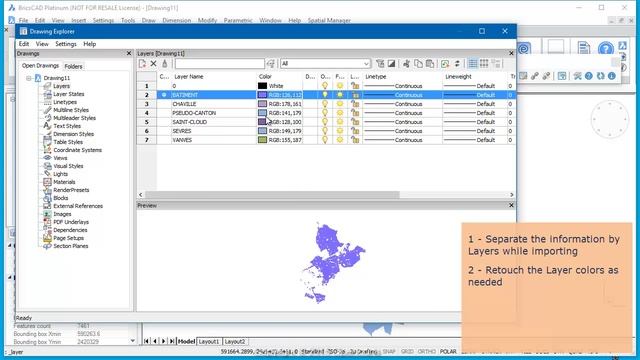Click dropdown arrow below Bounding box Ymin panel
The image size is (640, 360).
click(x=133, y=341)
